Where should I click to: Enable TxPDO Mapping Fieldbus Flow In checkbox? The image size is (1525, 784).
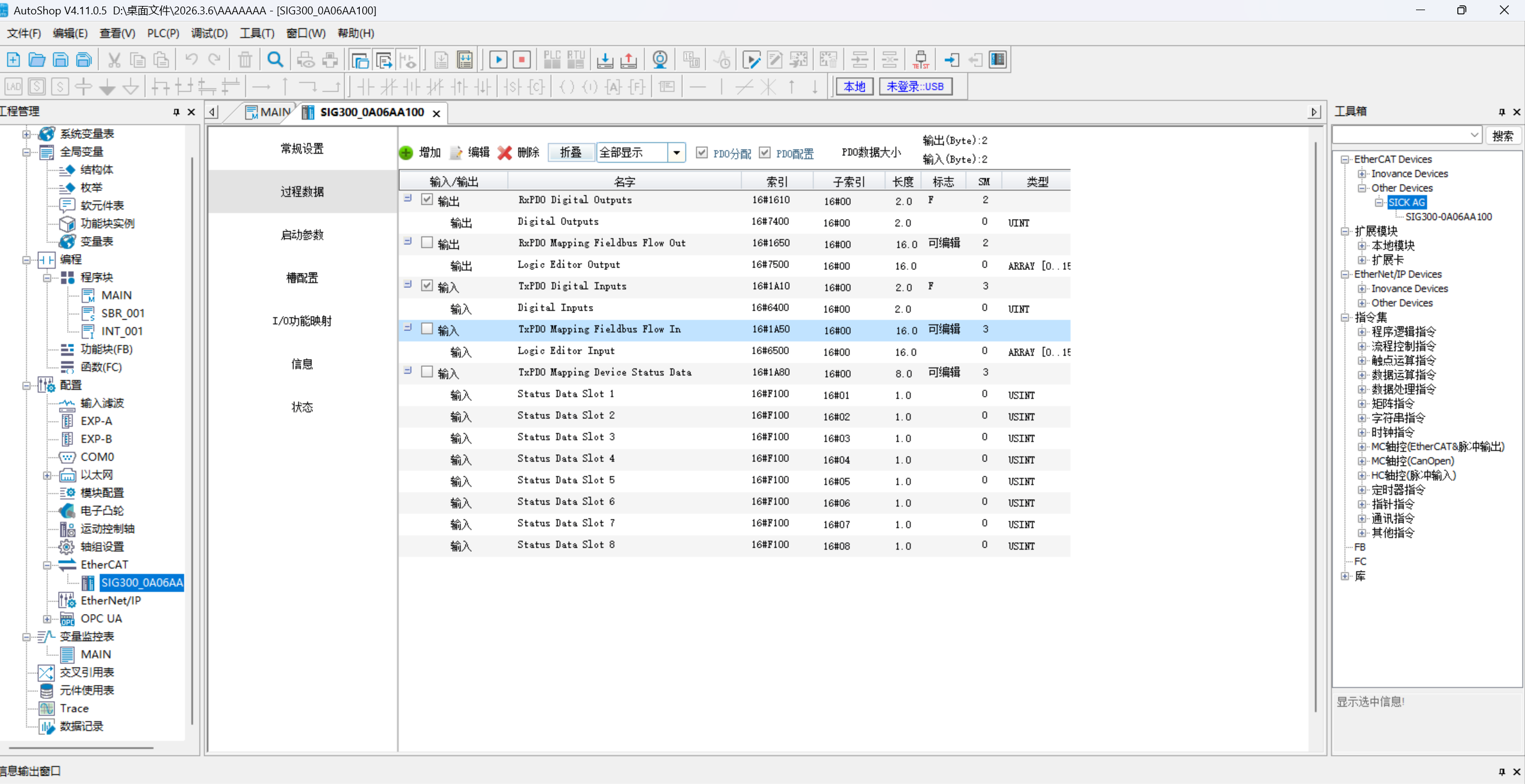tap(427, 329)
